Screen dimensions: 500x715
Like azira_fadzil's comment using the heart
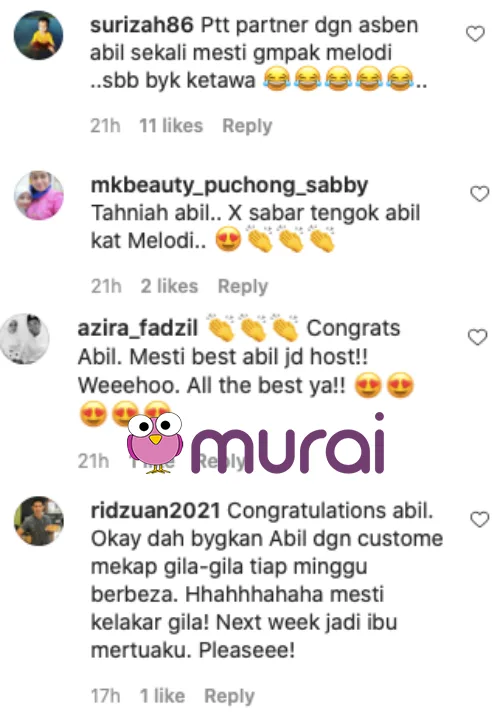pos(477,337)
